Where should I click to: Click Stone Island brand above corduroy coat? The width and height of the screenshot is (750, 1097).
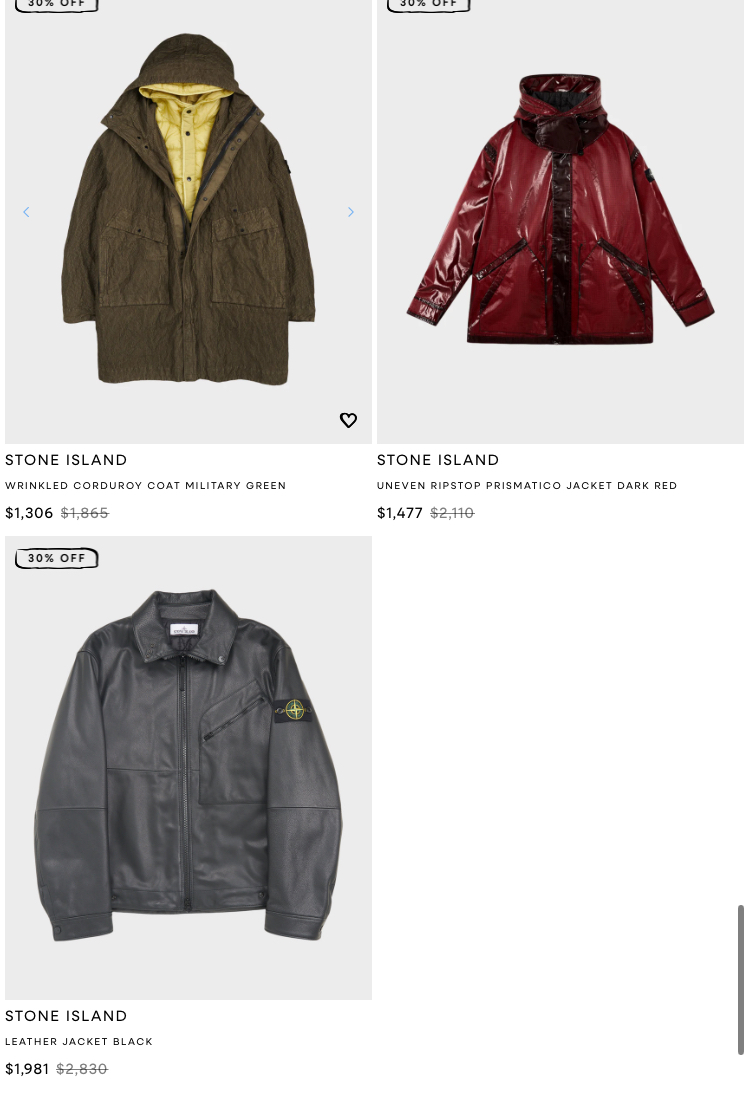66,460
